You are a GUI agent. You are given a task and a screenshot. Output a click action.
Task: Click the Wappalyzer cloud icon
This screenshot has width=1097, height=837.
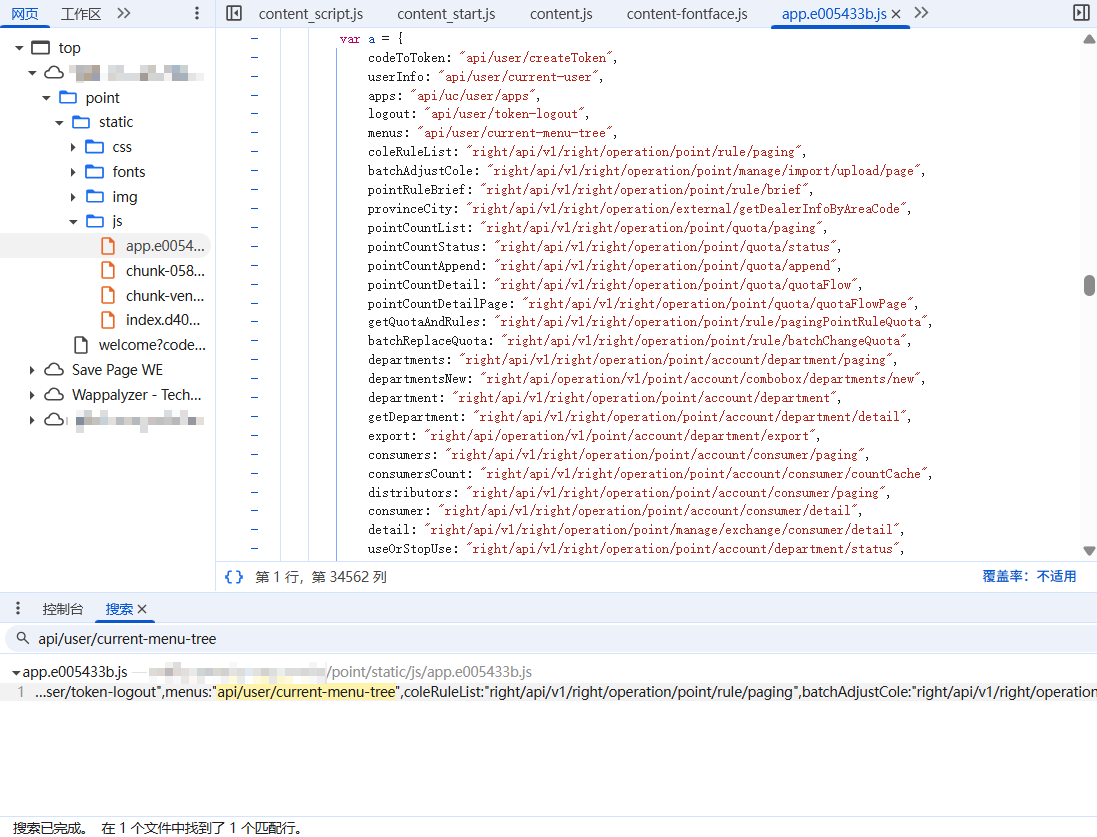54,395
